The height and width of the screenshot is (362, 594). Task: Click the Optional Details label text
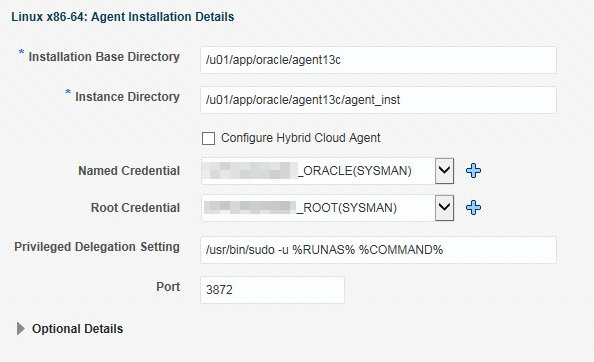coord(78,329)
